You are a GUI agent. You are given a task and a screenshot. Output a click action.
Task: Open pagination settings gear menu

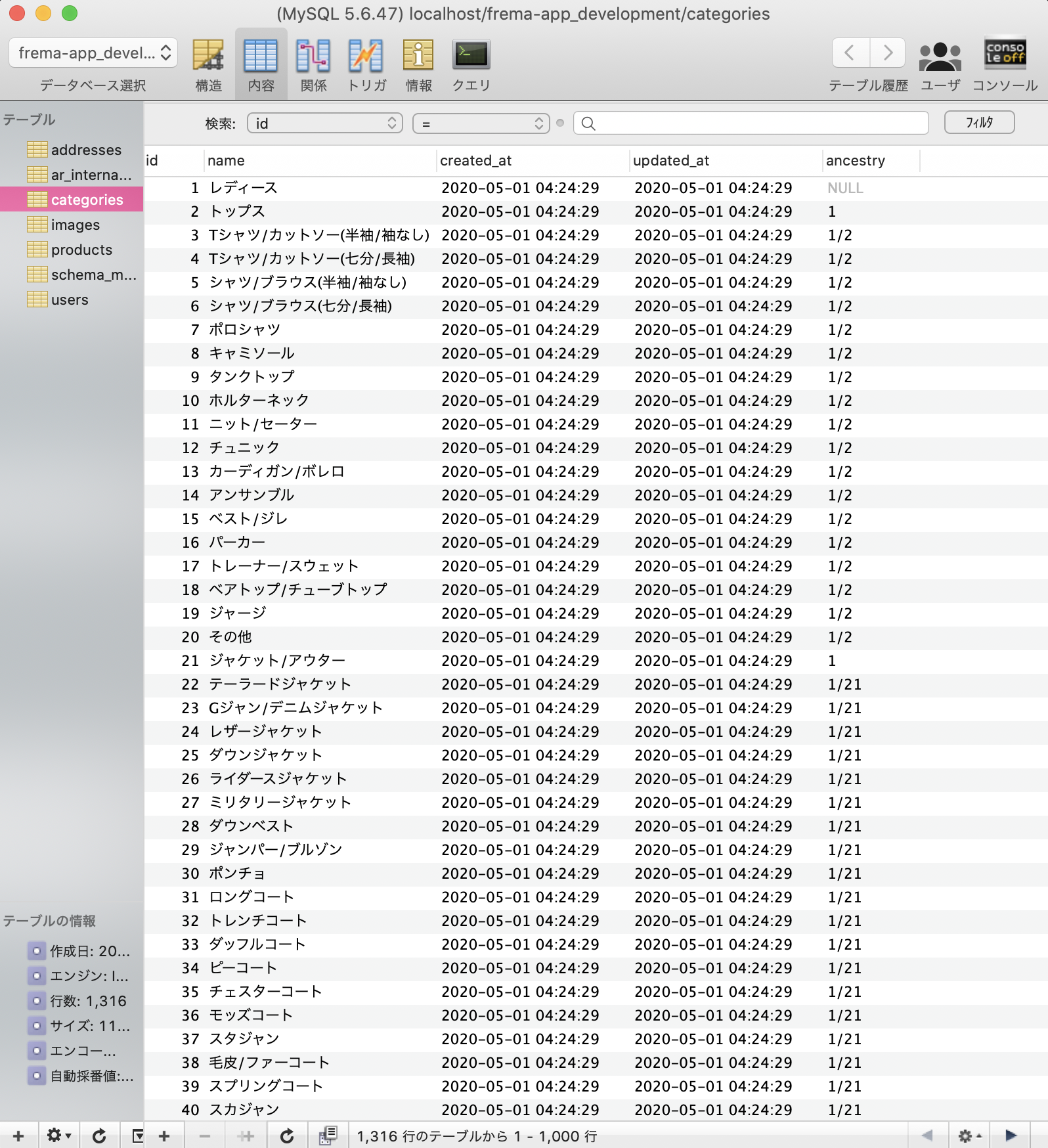pyautogui.click(x=969, y=1136)
